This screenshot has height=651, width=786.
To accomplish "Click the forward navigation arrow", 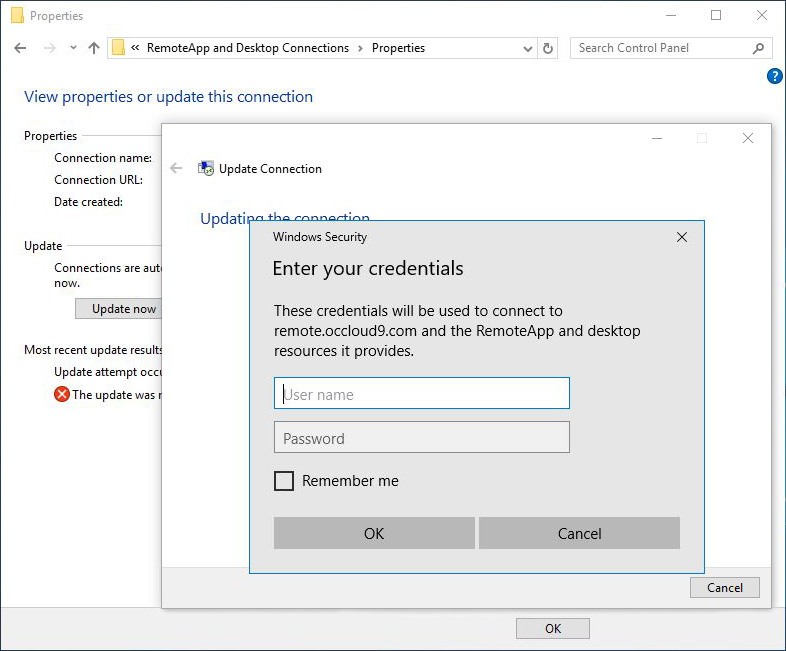I will click(x=50, y=48).
